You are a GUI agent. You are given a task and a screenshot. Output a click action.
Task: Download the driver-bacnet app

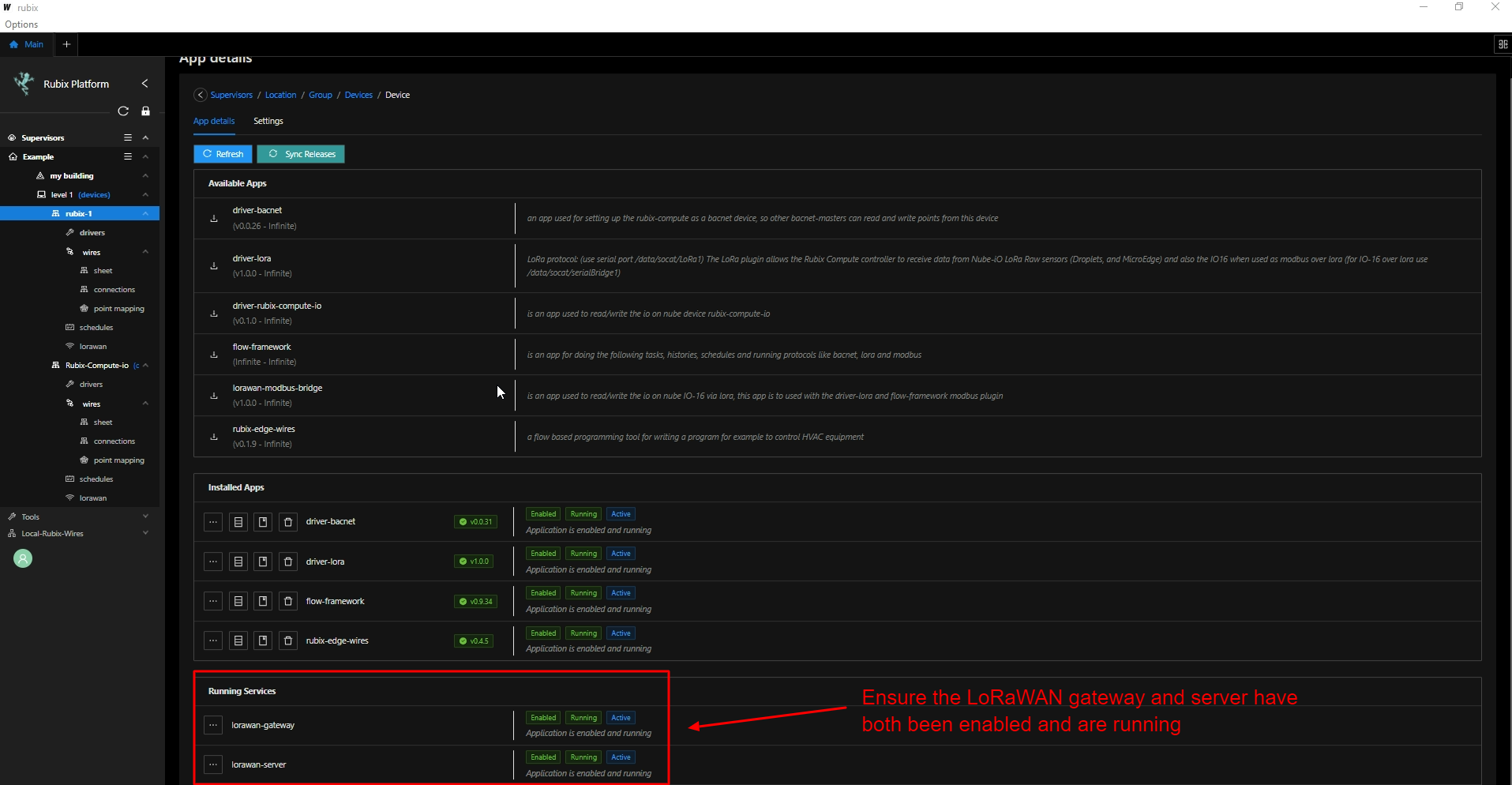214,219
